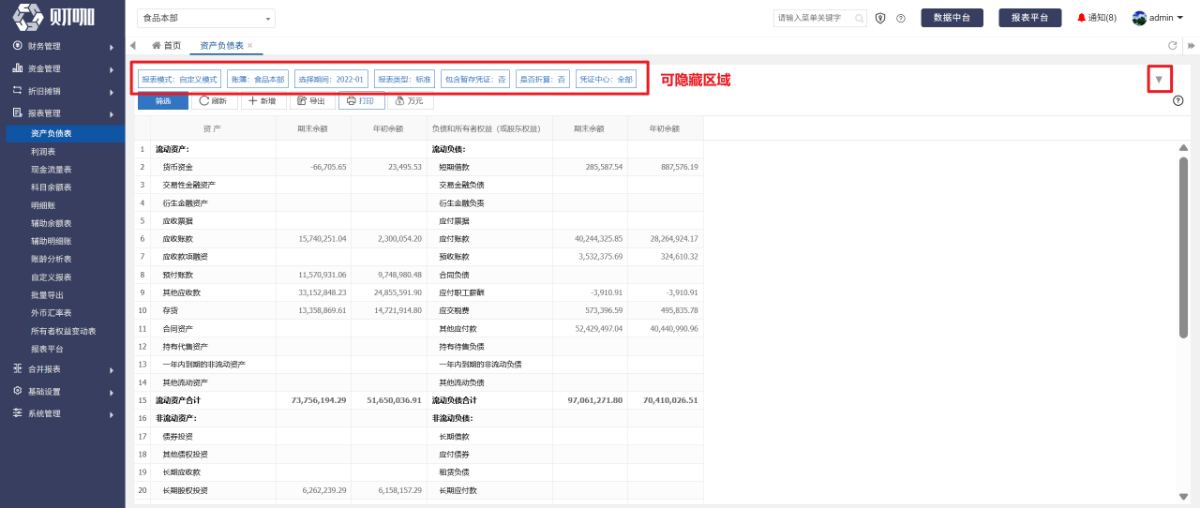Click the 是否折算 filter tag

[543, 78]
